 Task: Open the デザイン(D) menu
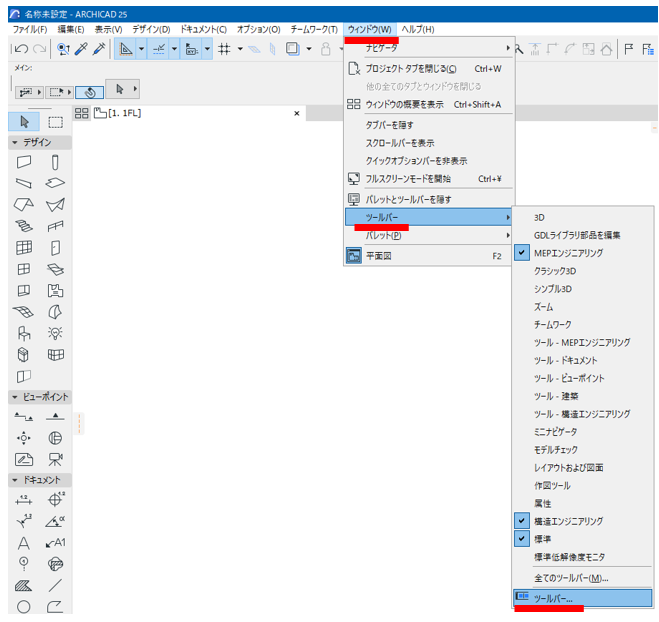[151, 29]
